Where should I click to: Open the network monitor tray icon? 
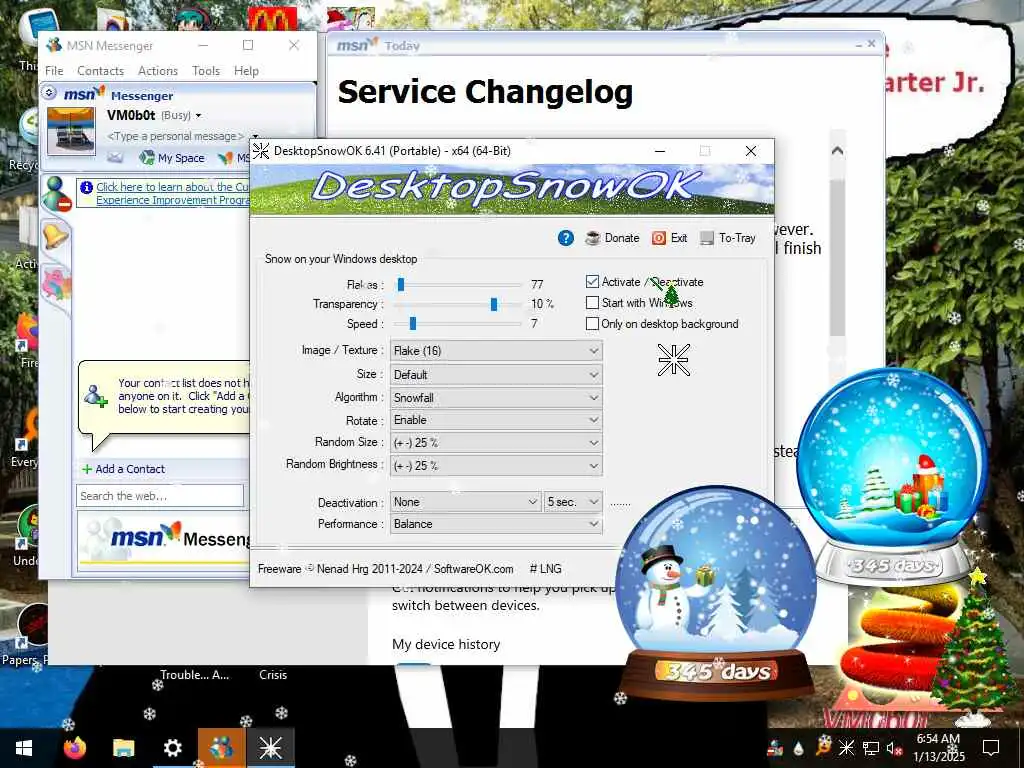click(x=871, y=748)
